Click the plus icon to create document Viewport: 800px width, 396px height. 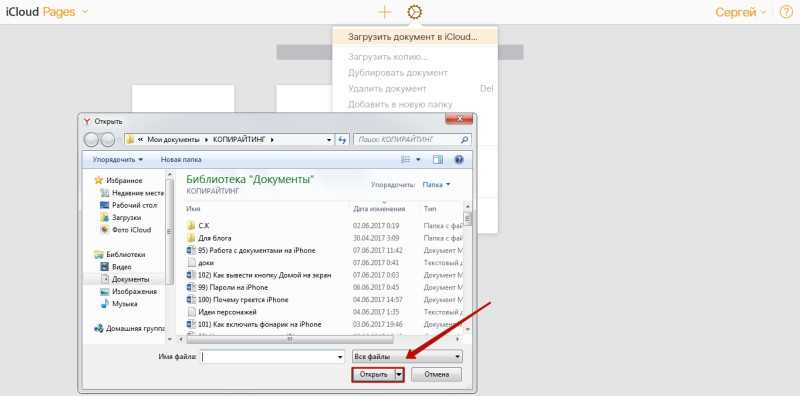coord(384,12)
